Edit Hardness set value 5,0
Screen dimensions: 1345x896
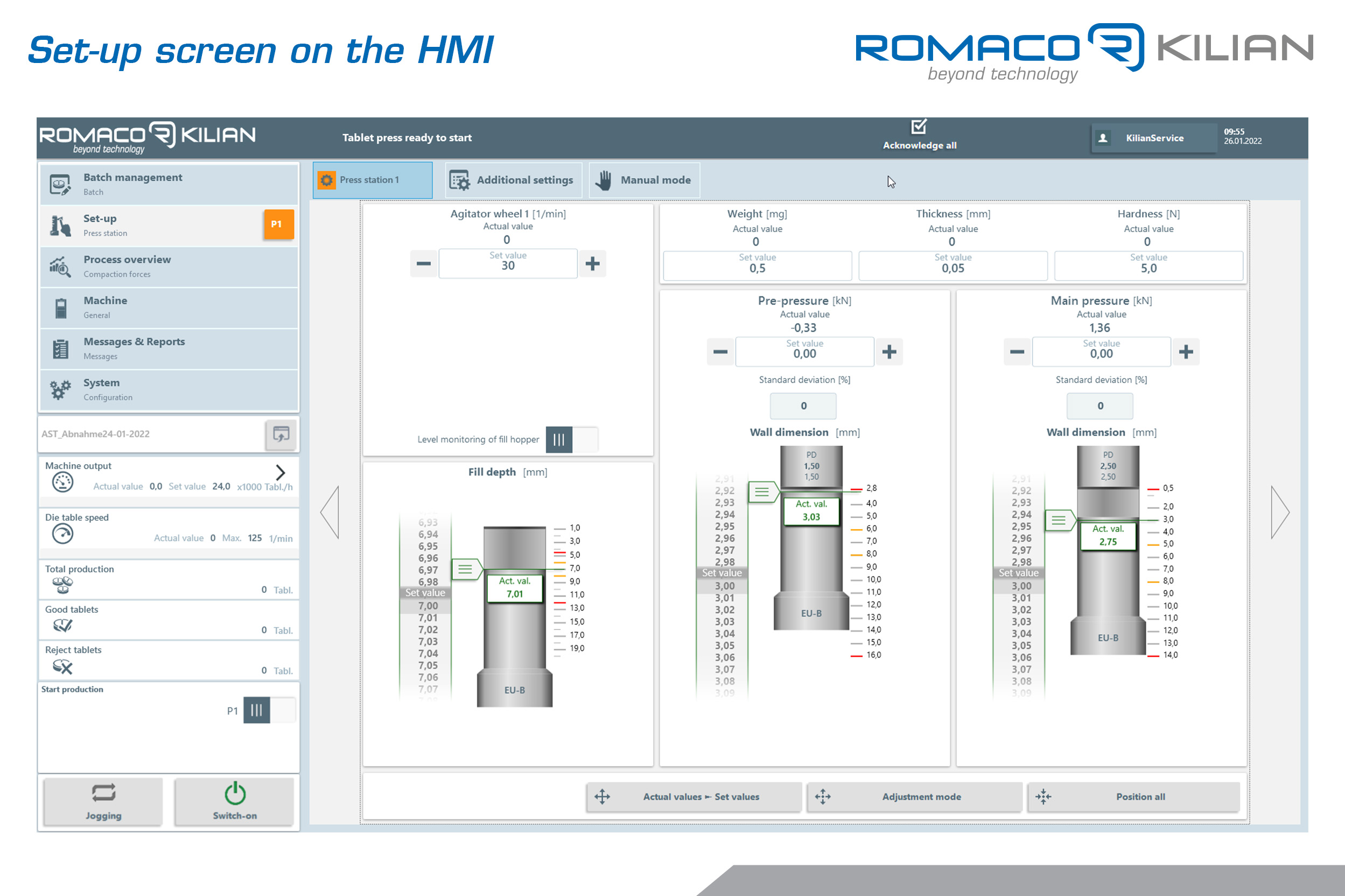click(x=1148, y=265)
